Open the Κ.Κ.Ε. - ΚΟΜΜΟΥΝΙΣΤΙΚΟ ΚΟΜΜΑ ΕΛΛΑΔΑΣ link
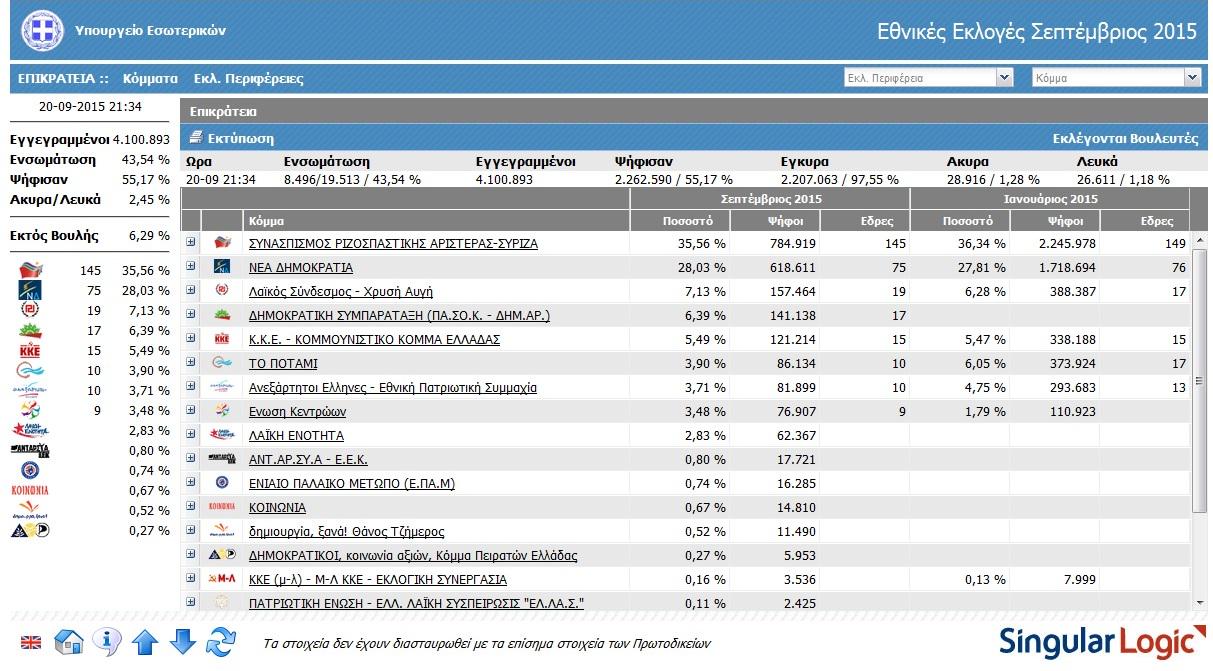Screen dimensions: 1213x671 click(374, 339)
